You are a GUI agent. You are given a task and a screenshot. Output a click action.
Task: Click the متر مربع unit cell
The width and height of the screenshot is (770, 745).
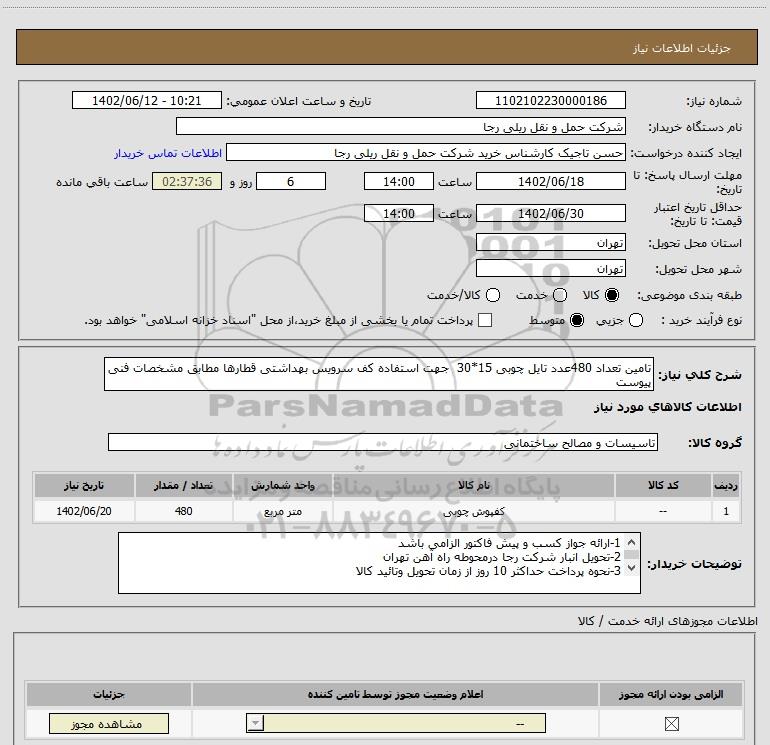click(283, 511)
